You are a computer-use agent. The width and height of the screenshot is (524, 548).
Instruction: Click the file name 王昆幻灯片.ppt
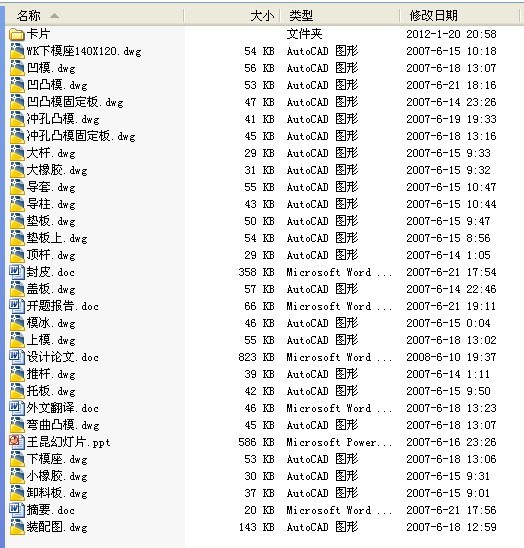pyautogui.click(x=69, y=442)
